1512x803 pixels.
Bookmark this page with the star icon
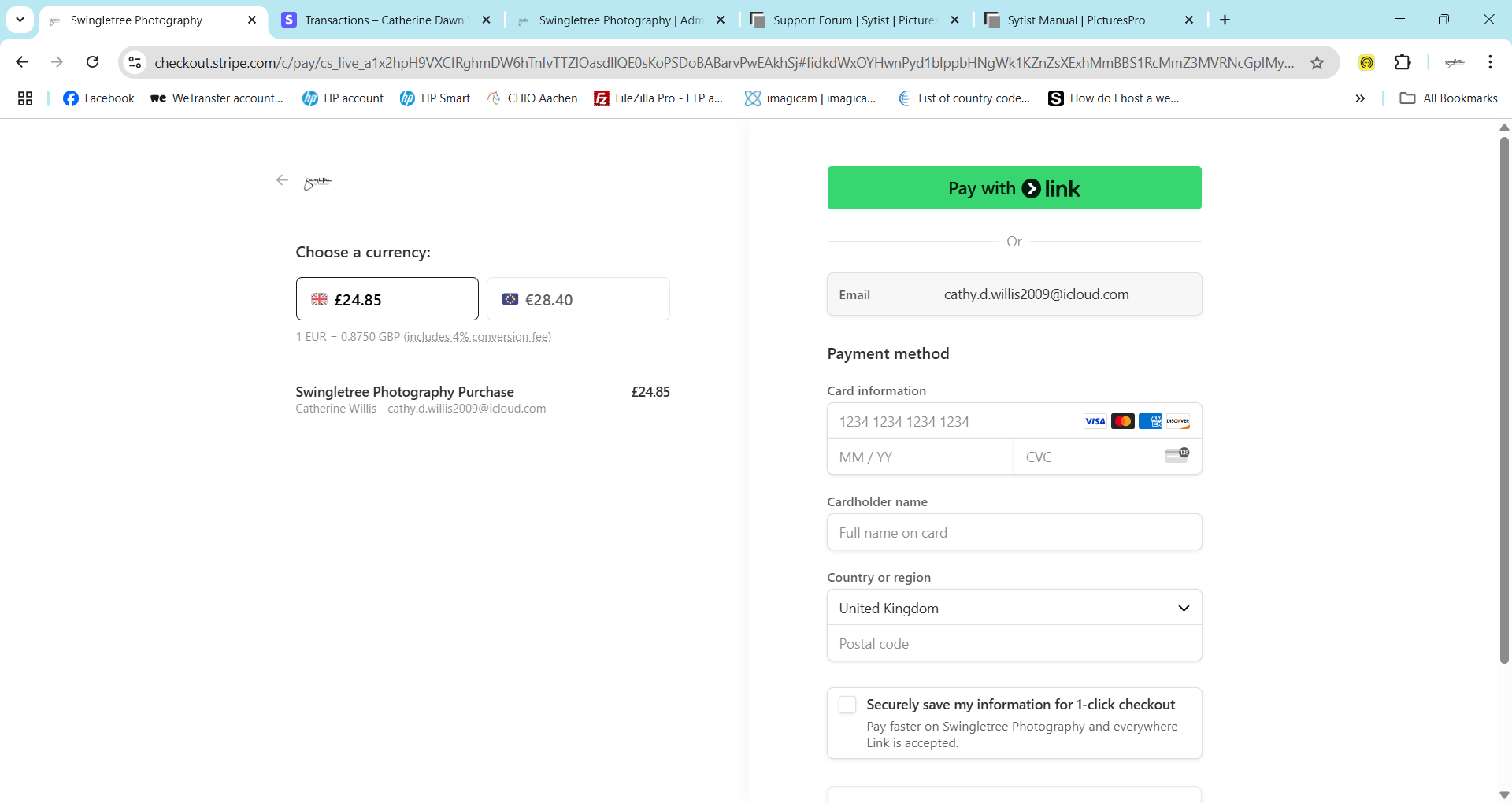pos(1317,62)
